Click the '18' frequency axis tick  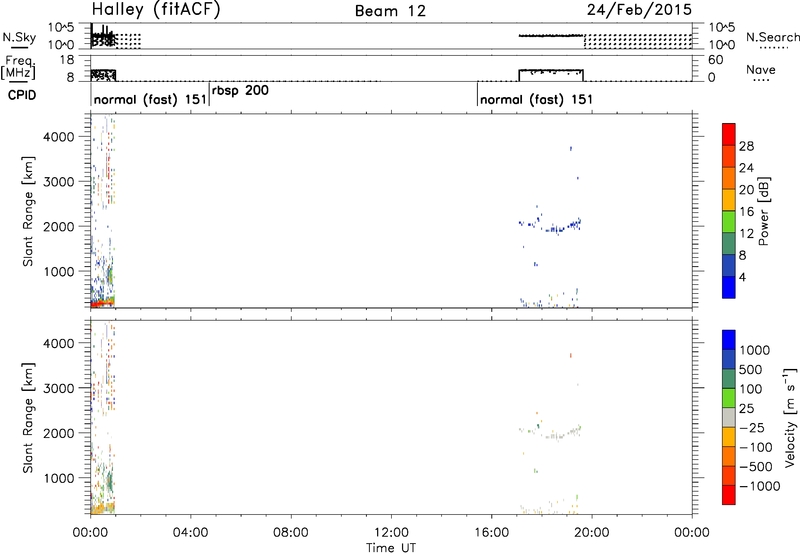coord(67,60)
